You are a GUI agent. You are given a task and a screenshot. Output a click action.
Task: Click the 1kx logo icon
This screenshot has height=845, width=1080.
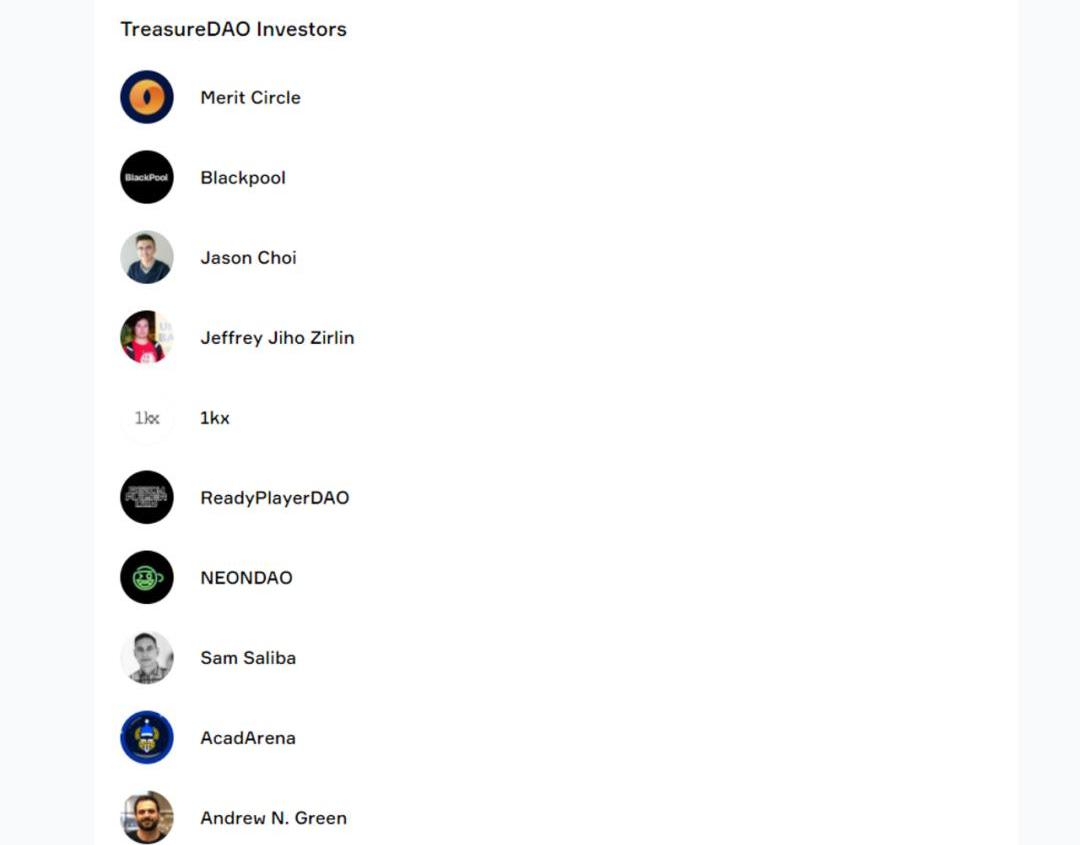coord(147,417)
